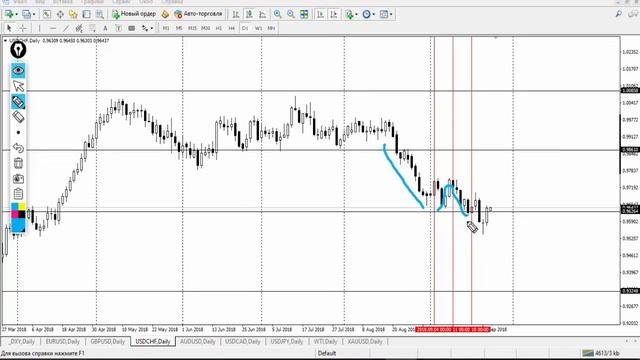Open the WTI,Daily chart tab
Image resolution: width=640 pixels, height=360 pixels.
[325, 341]
